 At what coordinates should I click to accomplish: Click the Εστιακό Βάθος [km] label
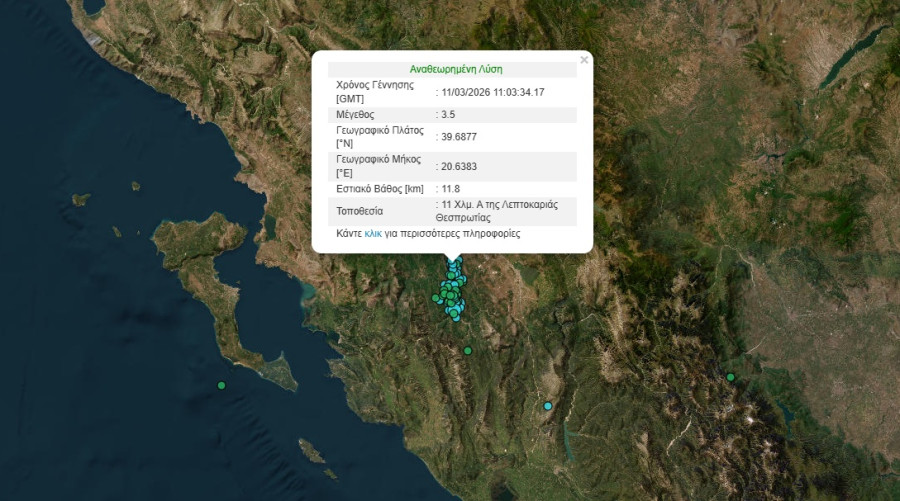tap(381, 188)
